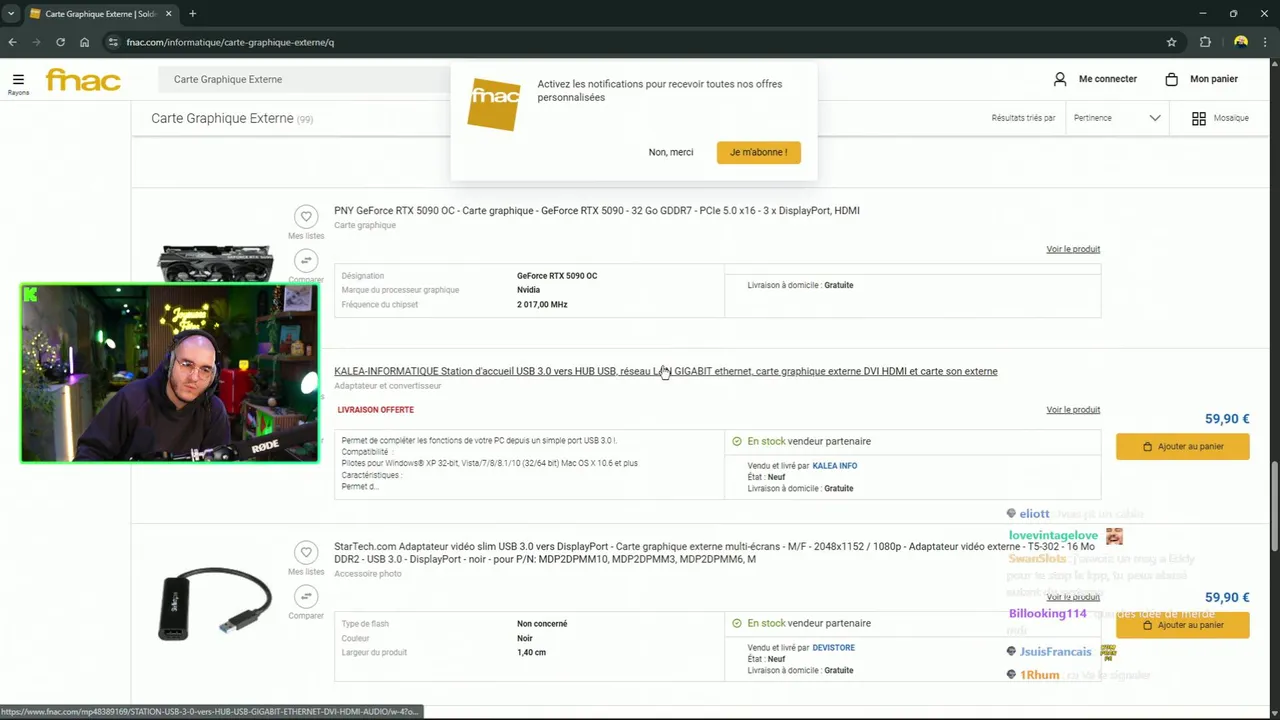
Task: Click chat username JsuisFrancais
Action: [x=1055, y=652]
